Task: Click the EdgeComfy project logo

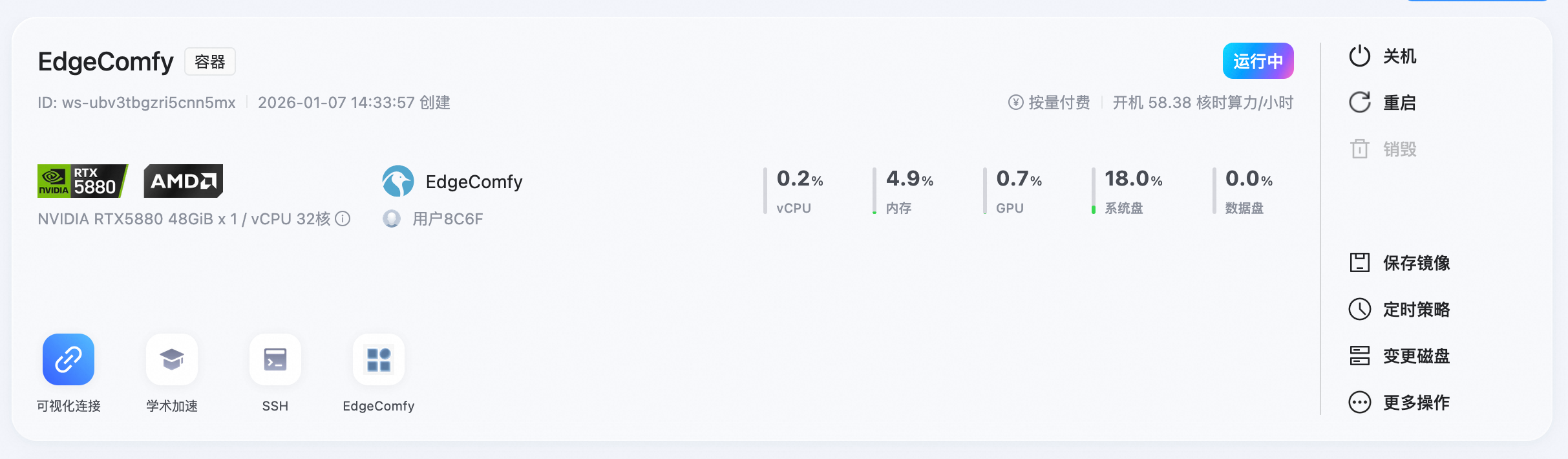Action: pyautogui.click(x=399, y=181)
